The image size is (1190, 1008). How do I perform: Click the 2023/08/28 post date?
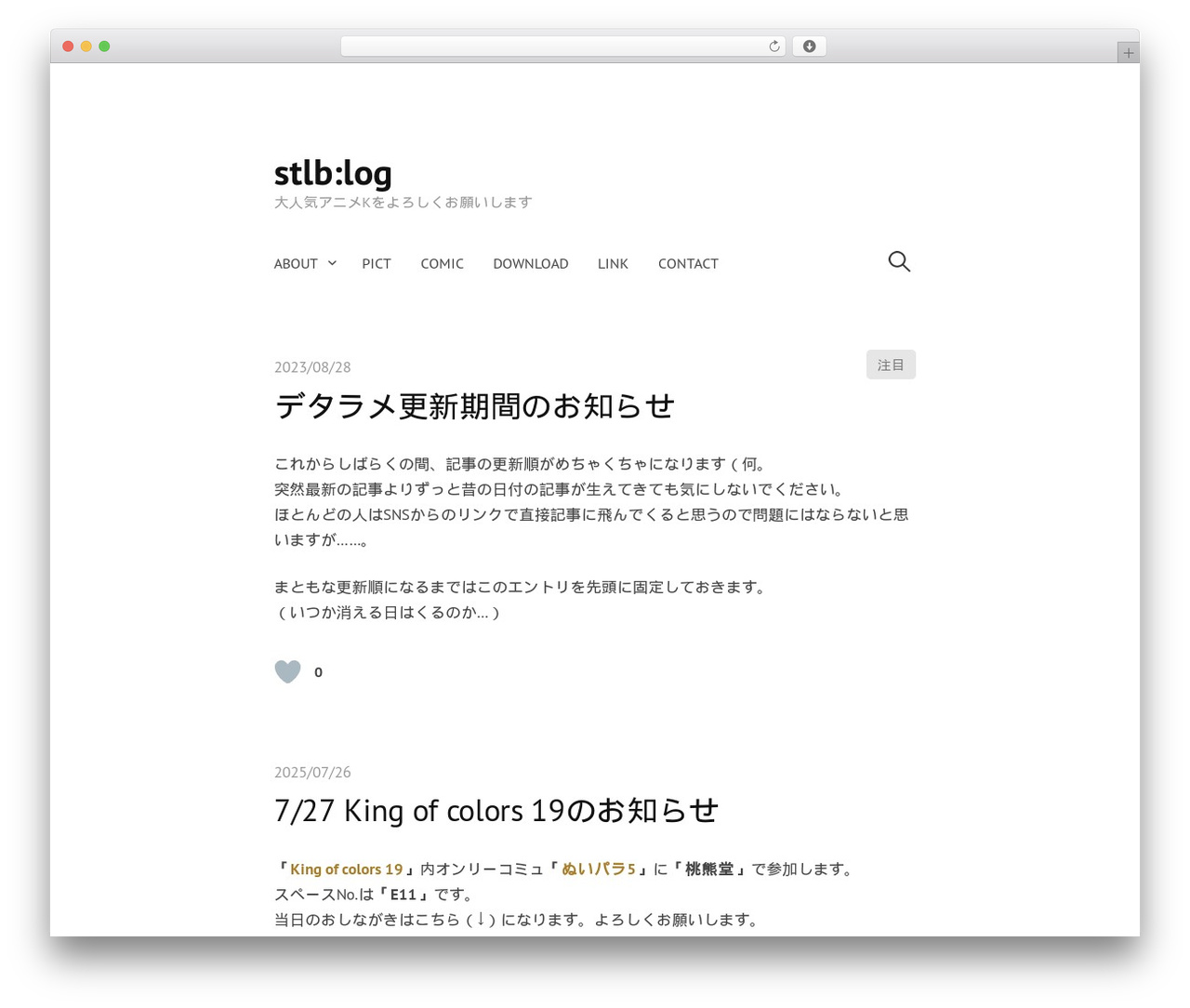pyautogui.click(x=312, y=367)
